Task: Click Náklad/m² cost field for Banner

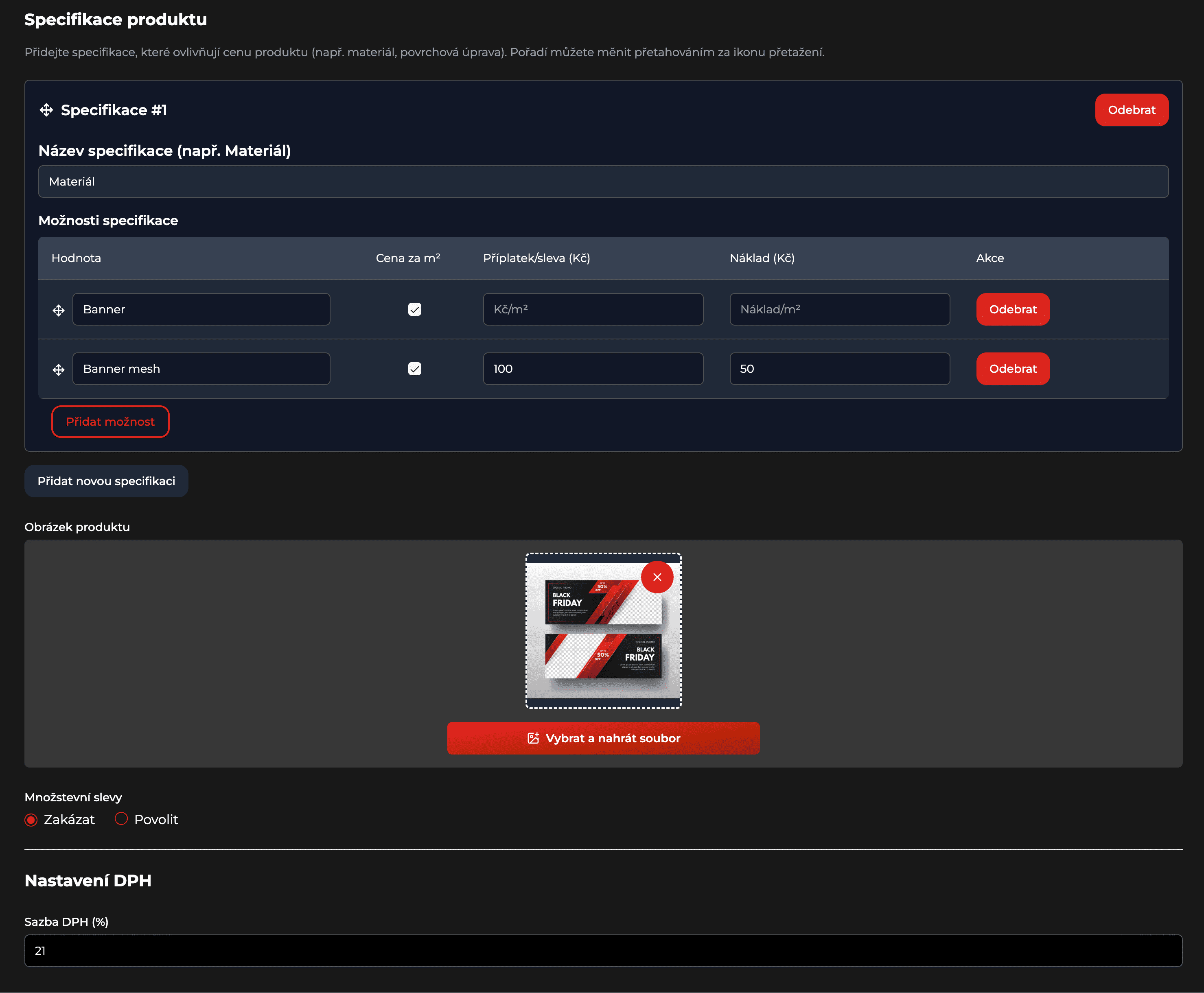Action: point(839,309)
